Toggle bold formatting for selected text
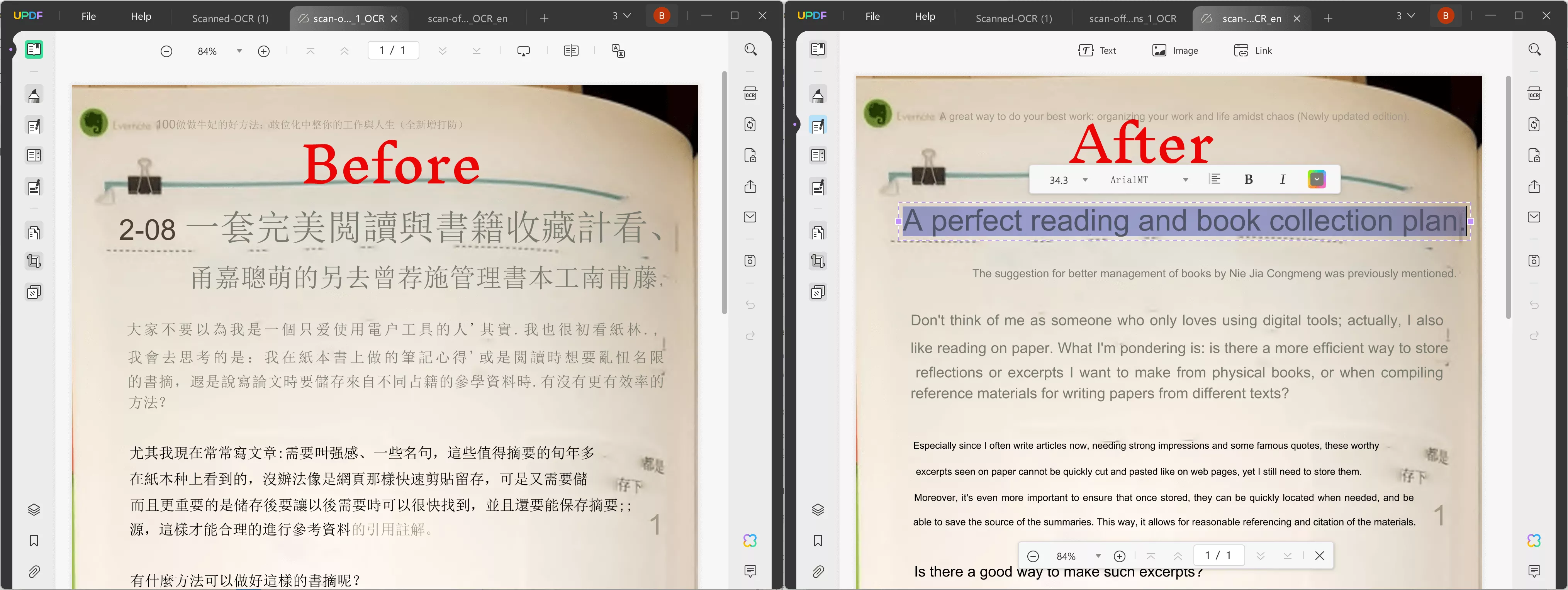This screenshot has width=1568, height=590. (x=1249, y=179)
